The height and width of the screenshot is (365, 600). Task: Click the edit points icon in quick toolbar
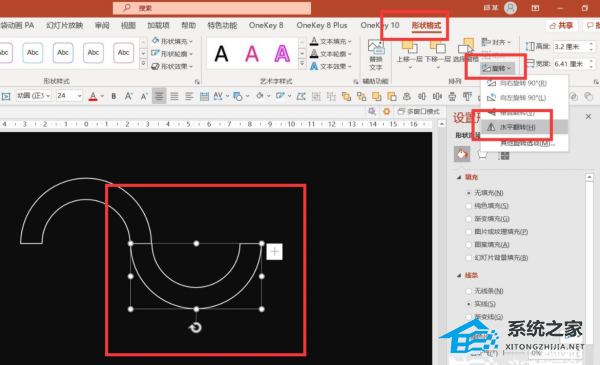tap(301, 96)
